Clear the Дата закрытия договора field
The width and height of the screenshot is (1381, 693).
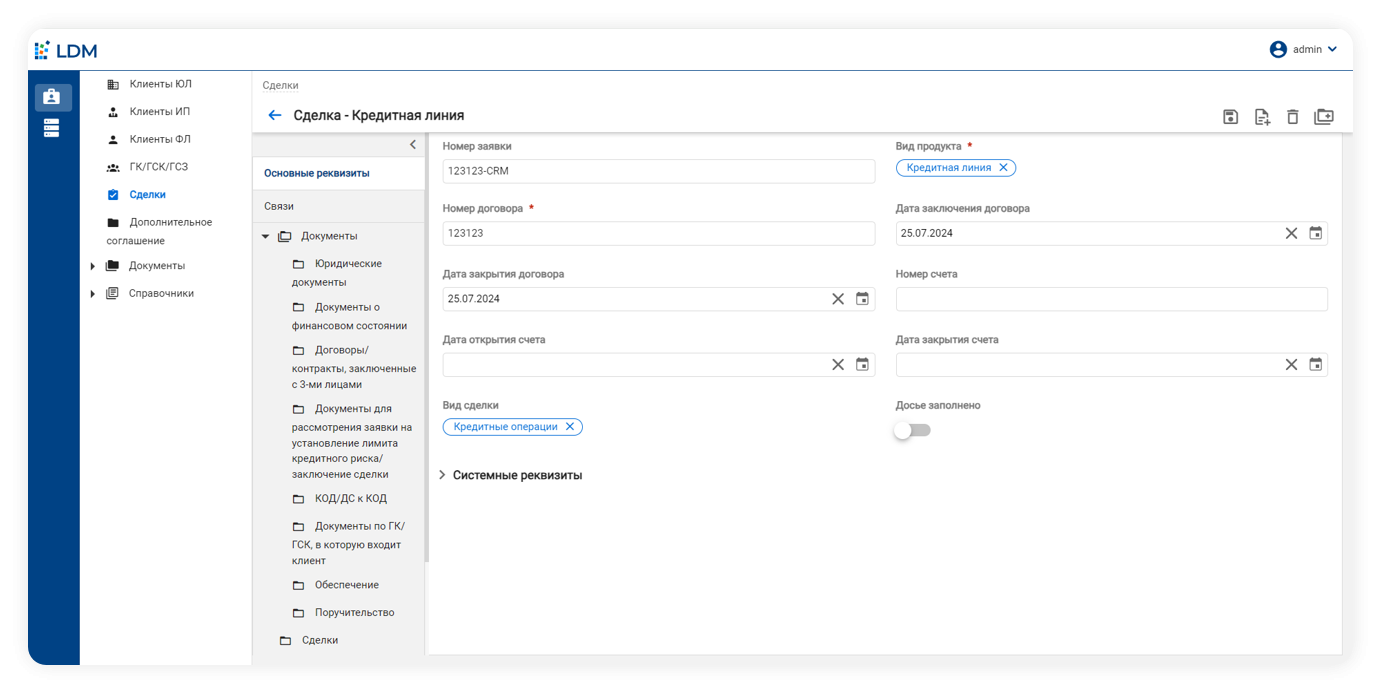[838, 299]
